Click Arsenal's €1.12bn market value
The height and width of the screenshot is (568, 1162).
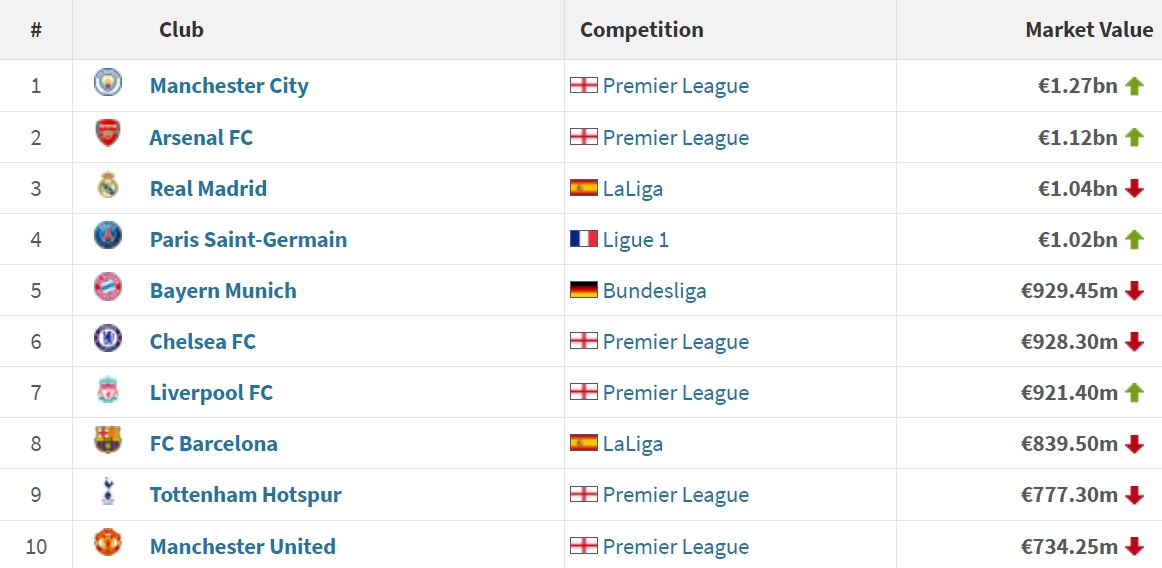(x=1077, y=138)
